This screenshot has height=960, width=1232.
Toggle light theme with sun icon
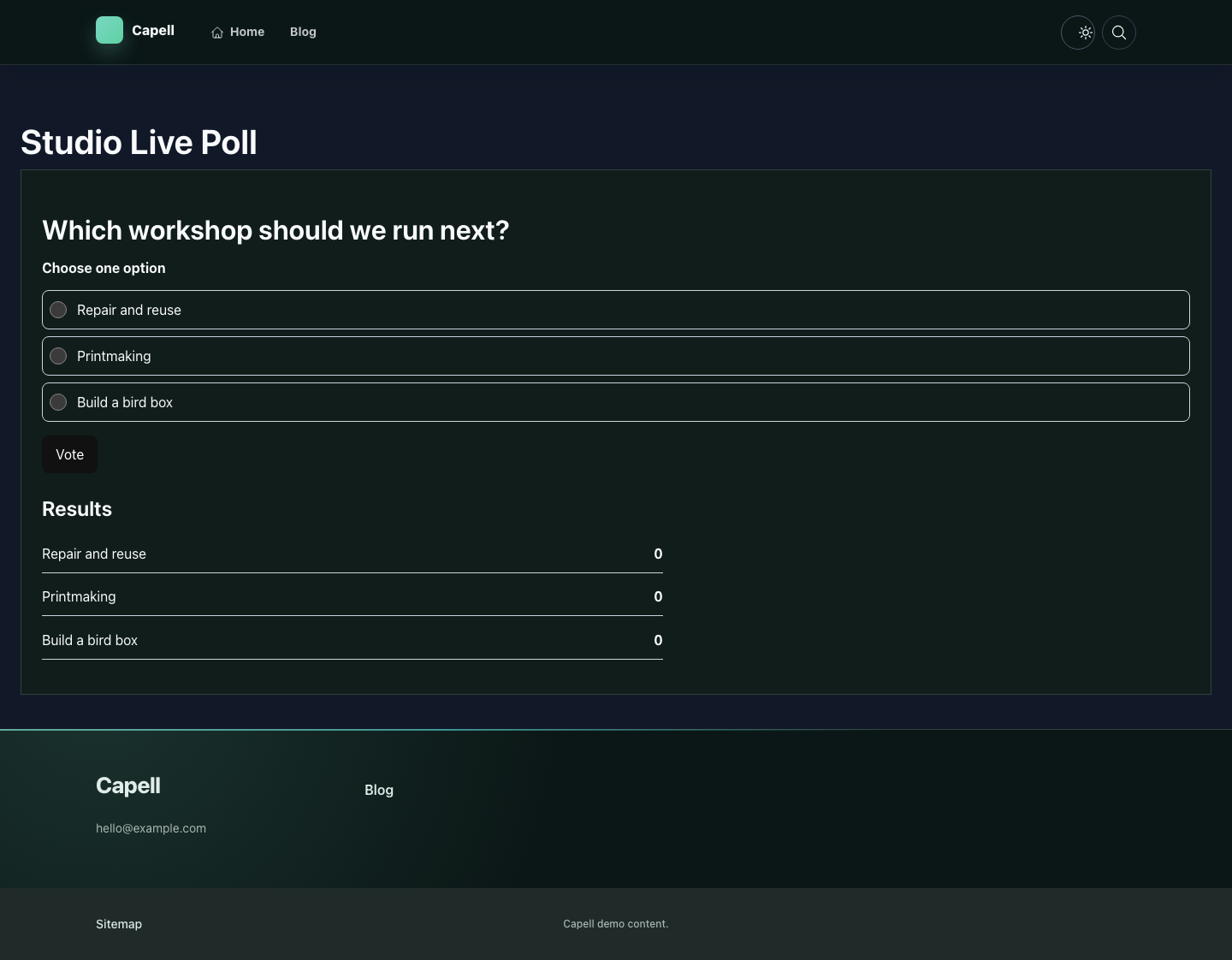1078,33
